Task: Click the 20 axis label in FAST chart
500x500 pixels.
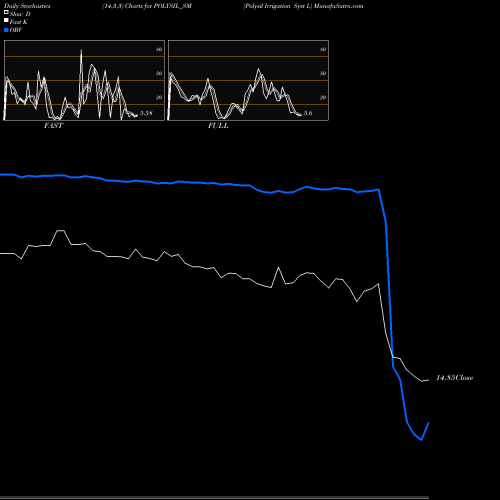Action: click(x=159, y=97)
